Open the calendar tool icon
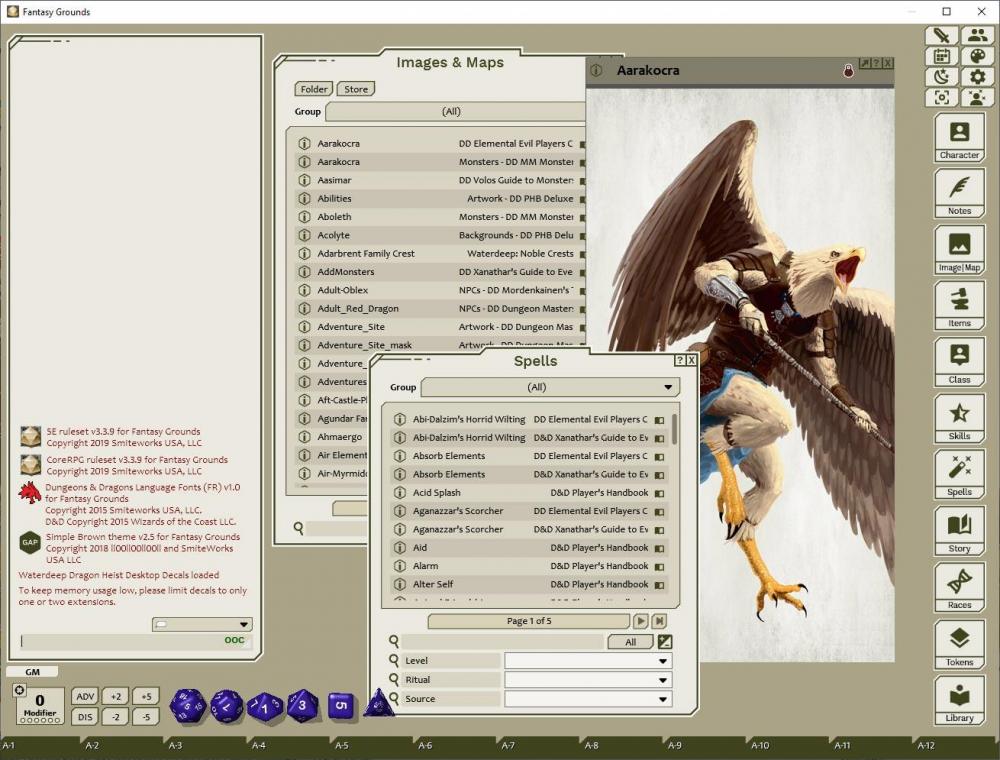Image resolution: width=1000 pixels, height=760 pixels. pyautogui.click(x=941, y=56)
